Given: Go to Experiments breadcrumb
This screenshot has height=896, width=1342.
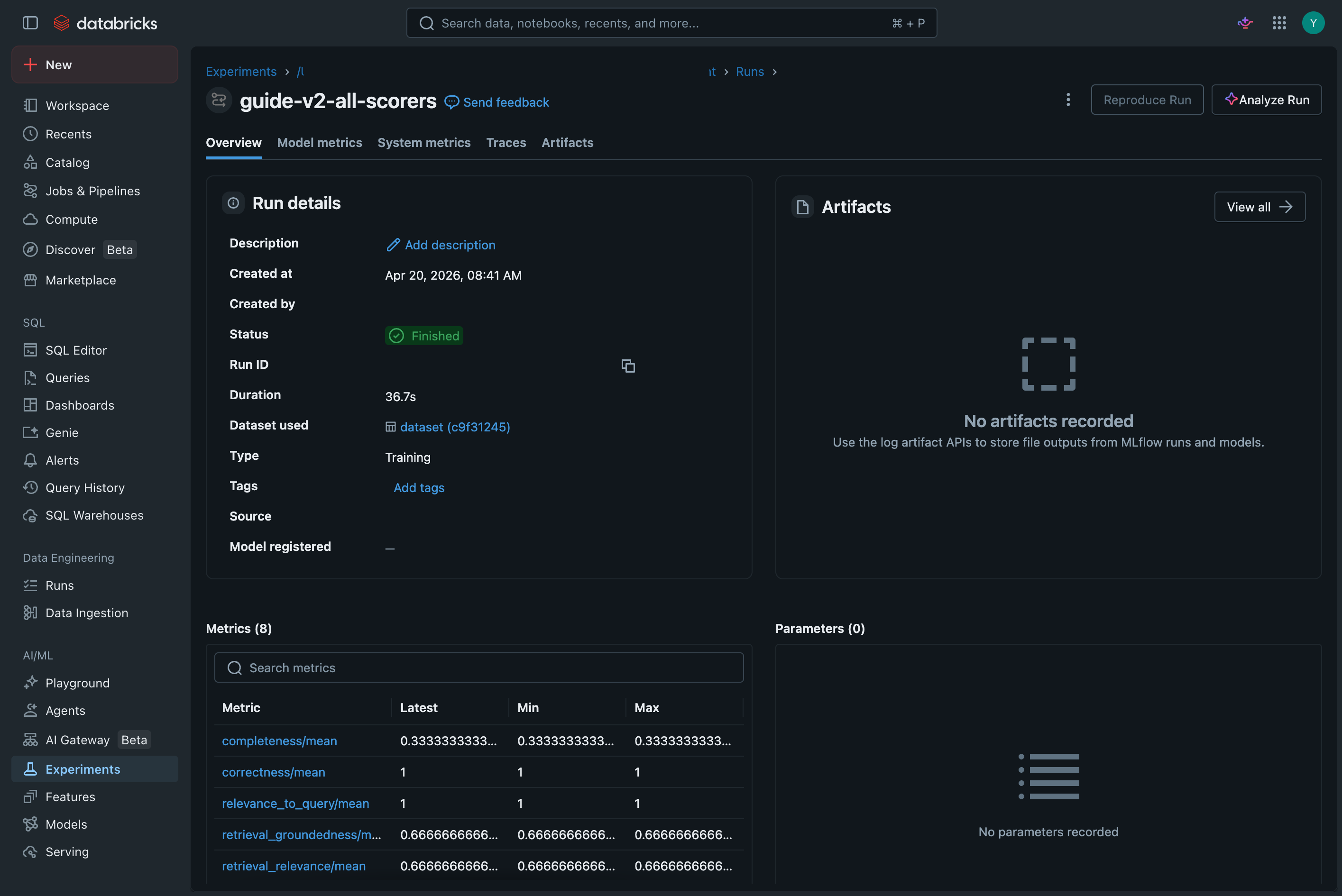Looking at the screenshot, I should pyautogui.click(x=241, y=72).
